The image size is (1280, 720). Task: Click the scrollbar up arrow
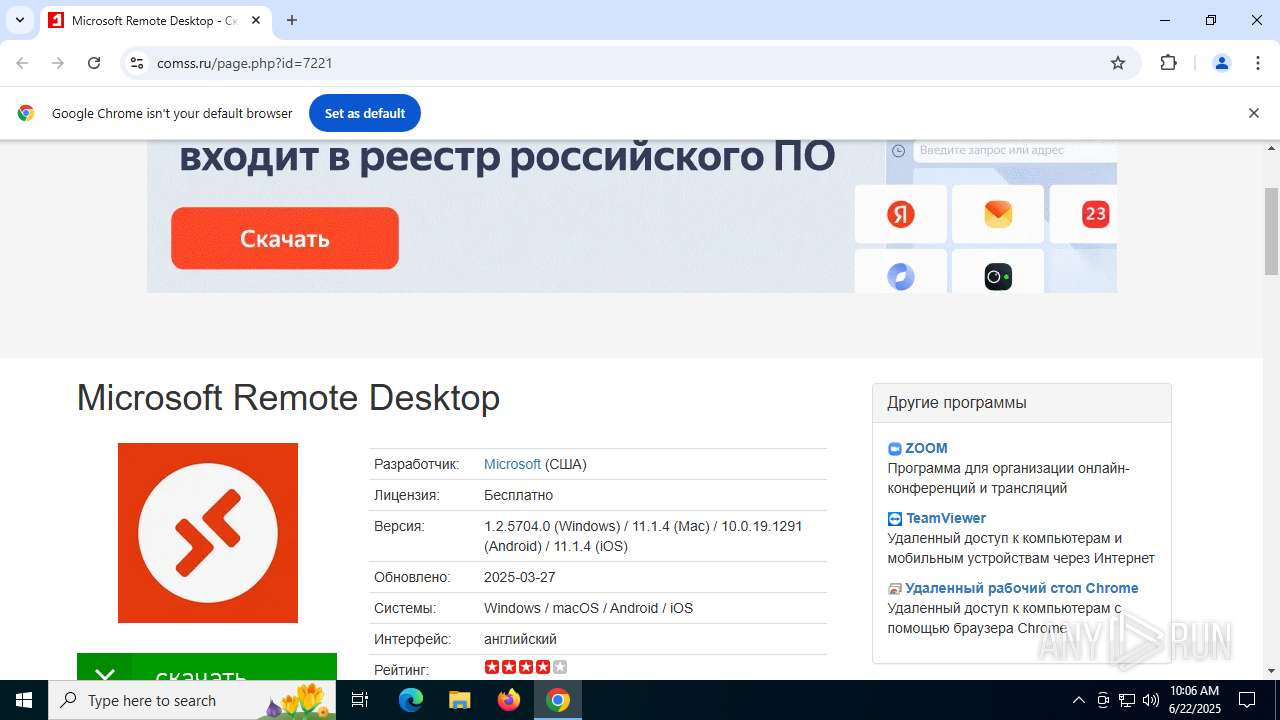coord(1271,148)
